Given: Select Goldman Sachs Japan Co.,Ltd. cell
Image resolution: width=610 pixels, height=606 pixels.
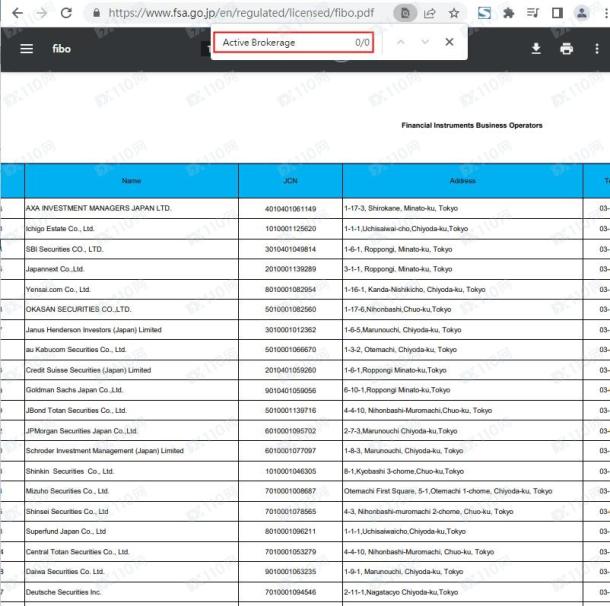Looking at the screenshot, I should [x=131, y=390].
